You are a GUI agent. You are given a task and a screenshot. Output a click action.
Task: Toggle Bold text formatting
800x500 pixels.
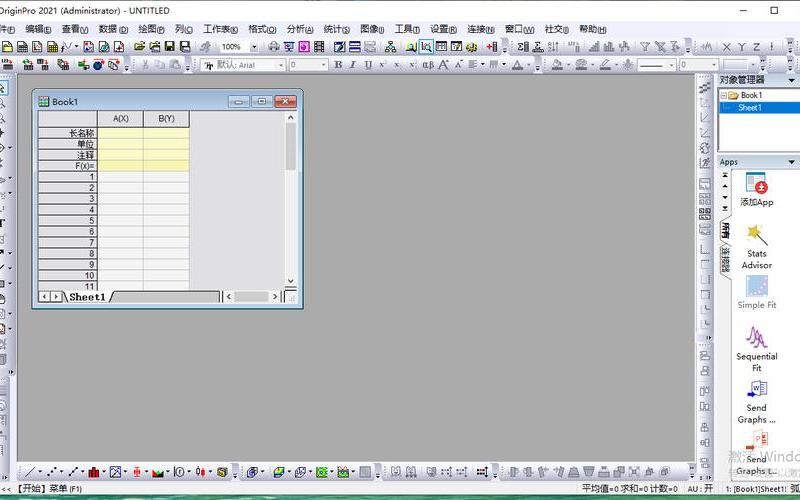(338, 65)
